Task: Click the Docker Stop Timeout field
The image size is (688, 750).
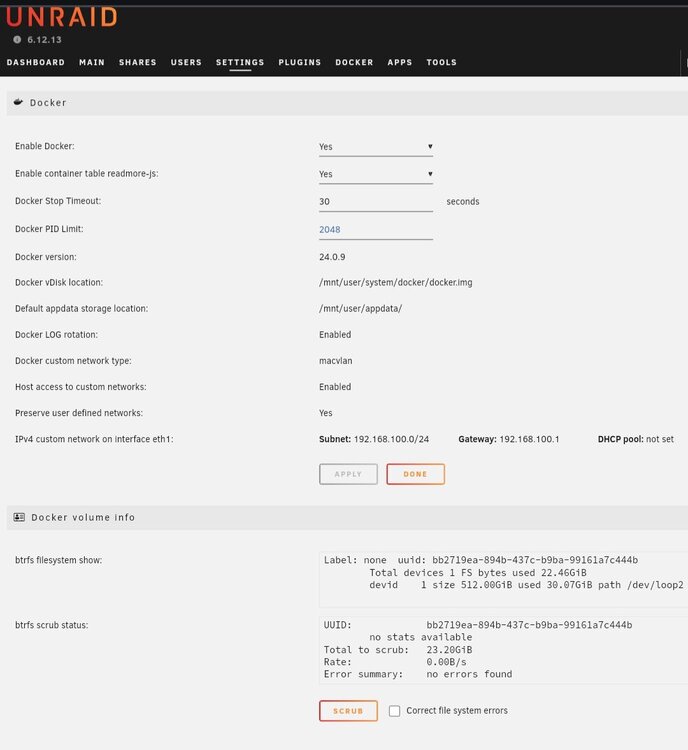Action: pyautogui.click(x=376, y=202)
